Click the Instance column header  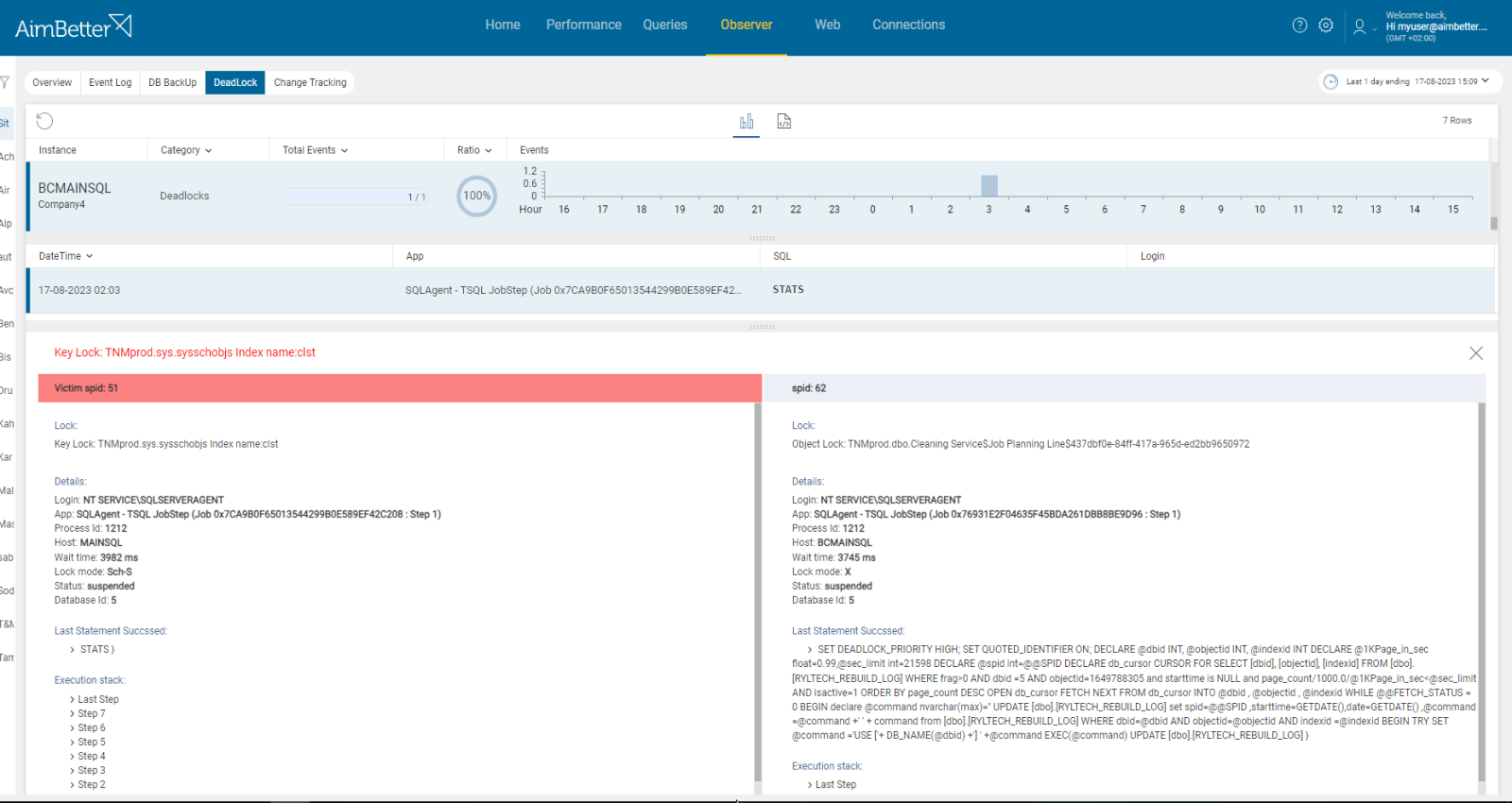pyautogui.click(x=58, y=150)
